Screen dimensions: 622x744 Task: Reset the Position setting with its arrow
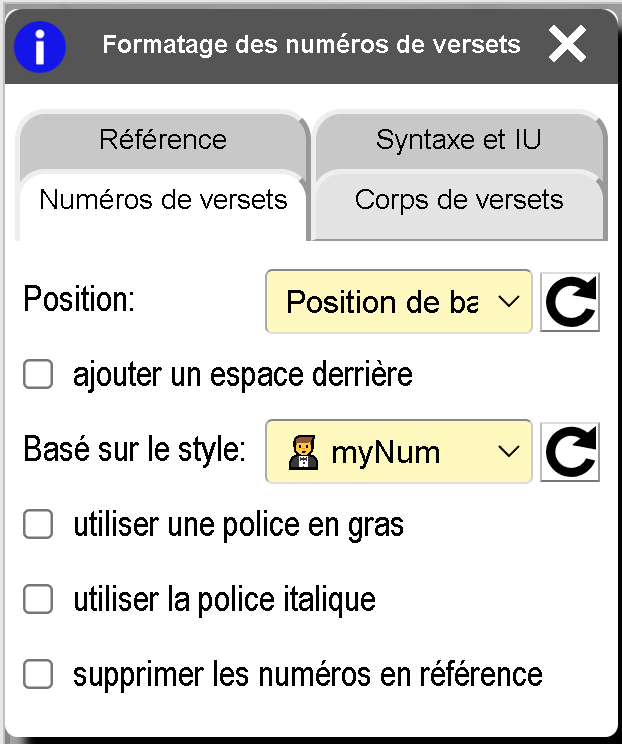point(570,302)
